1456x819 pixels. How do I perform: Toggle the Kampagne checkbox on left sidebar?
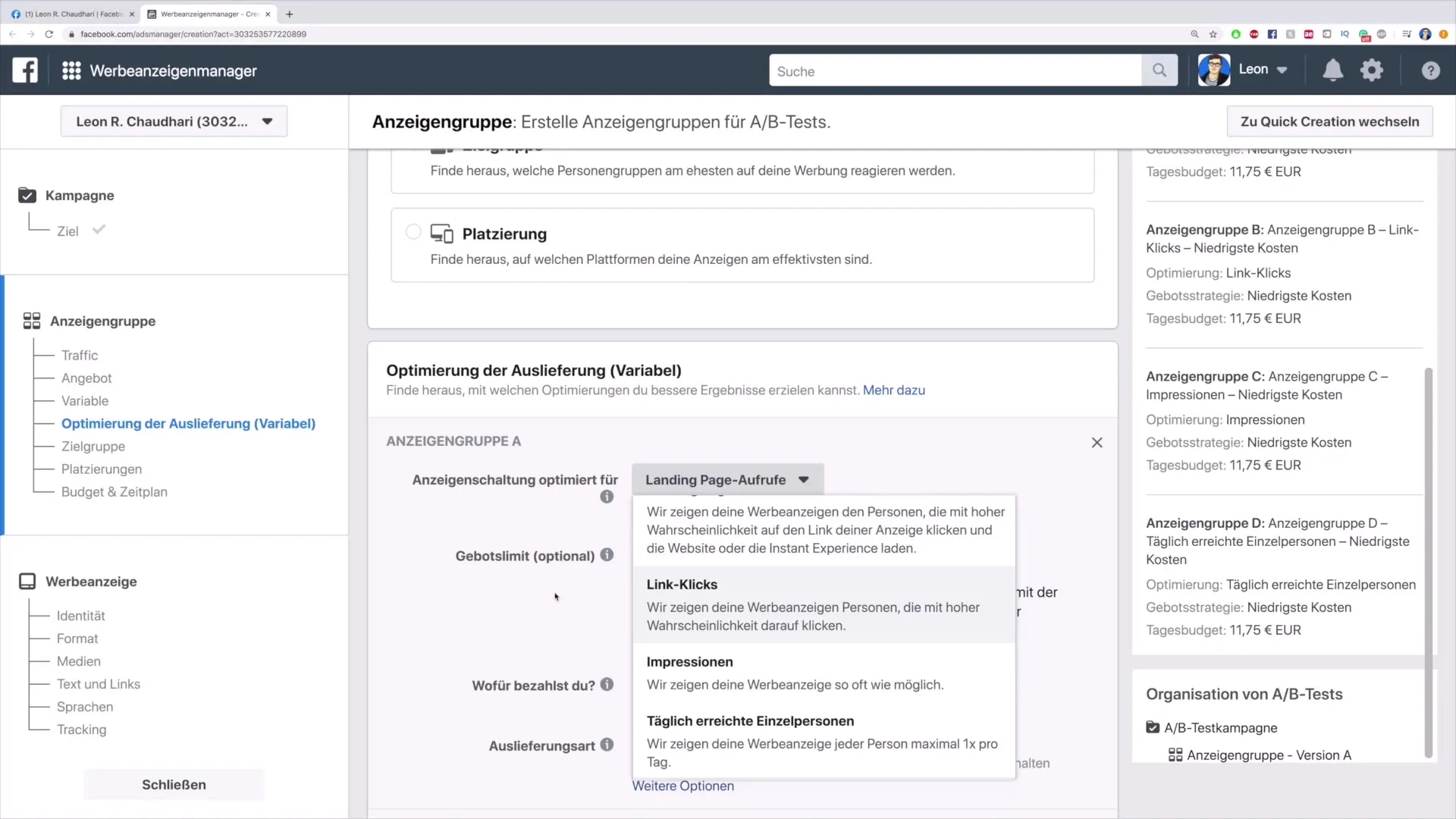click(x=27, y=195)
